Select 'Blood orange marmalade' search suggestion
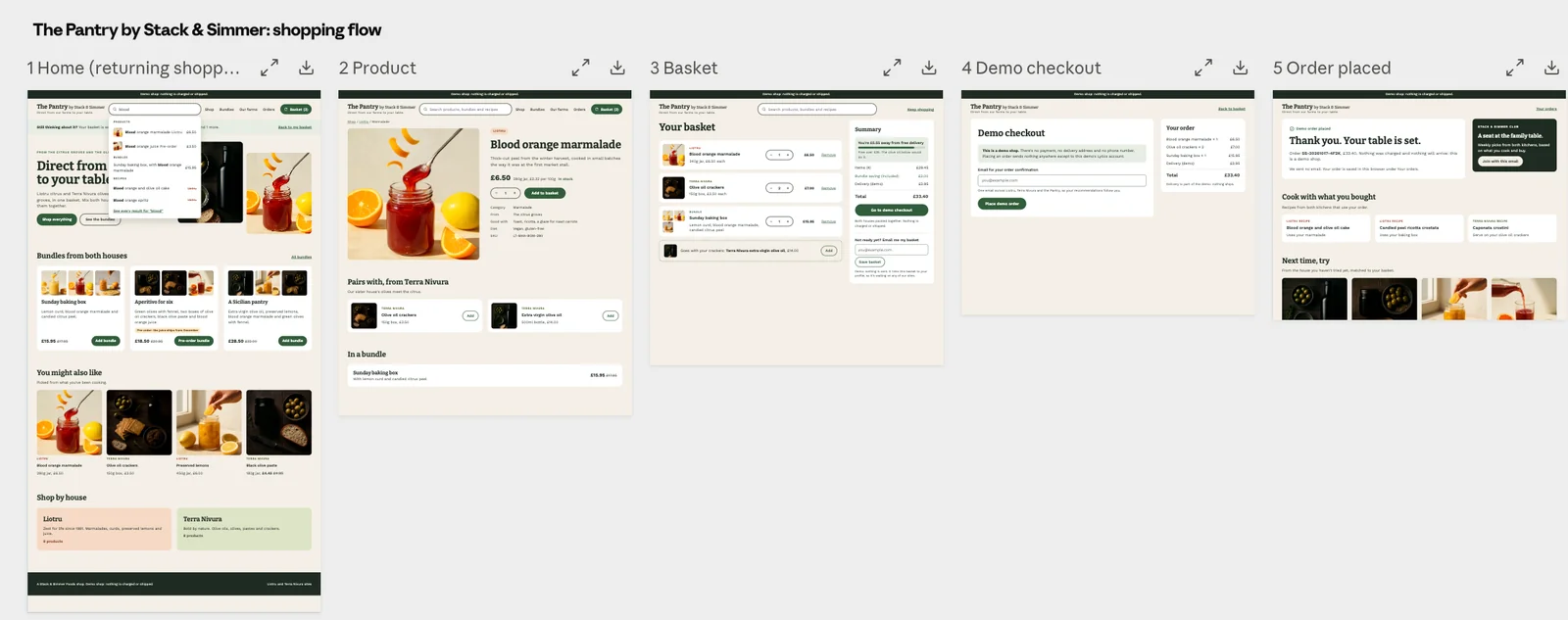Screen dimensions: 1568x620 click(x=155, y=132)
